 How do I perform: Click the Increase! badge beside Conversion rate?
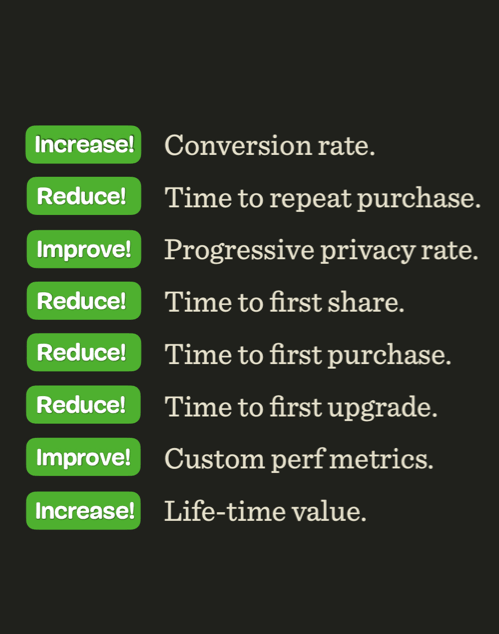83,144
